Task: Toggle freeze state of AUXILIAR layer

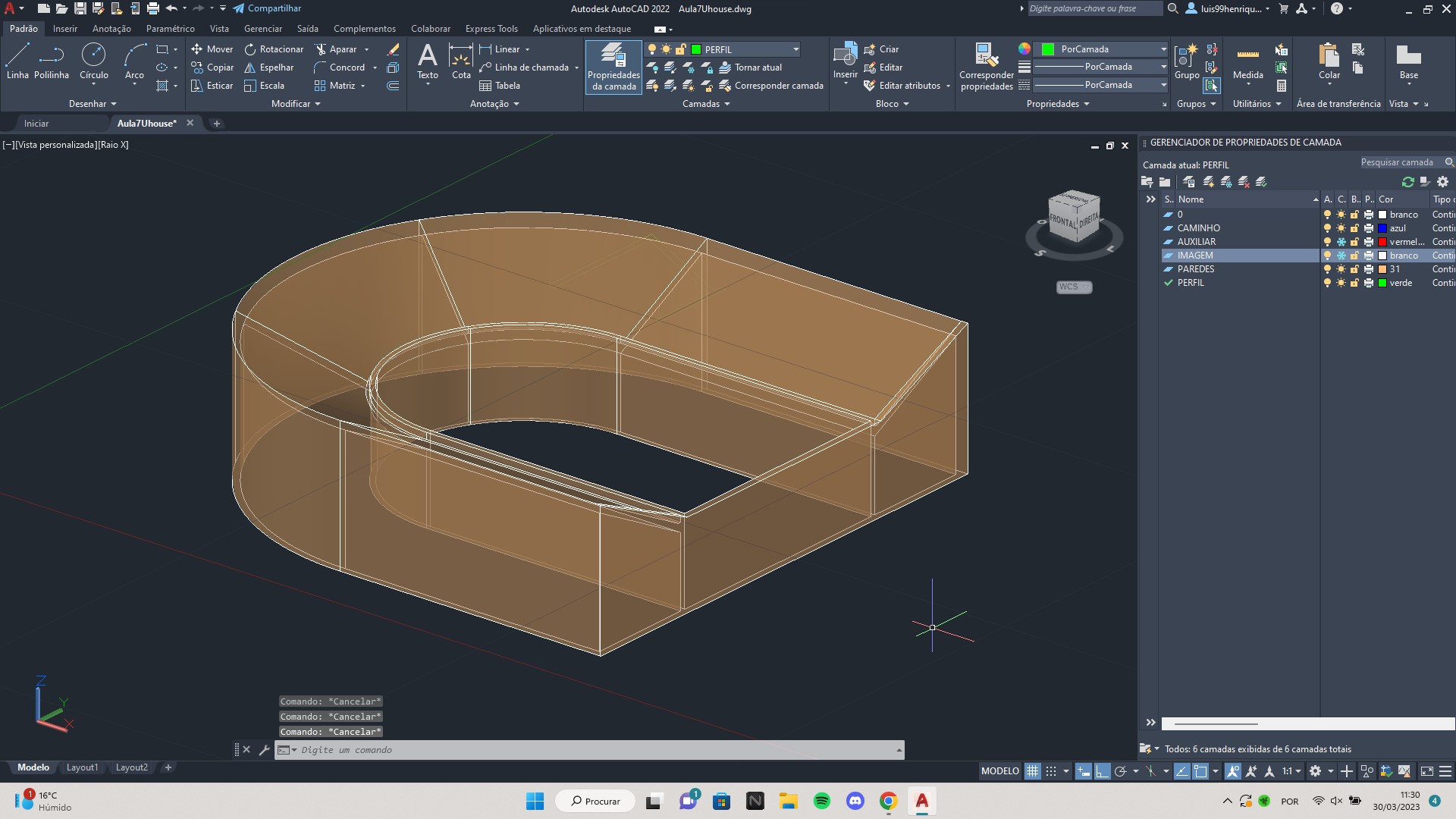Action: point(1341,242)
